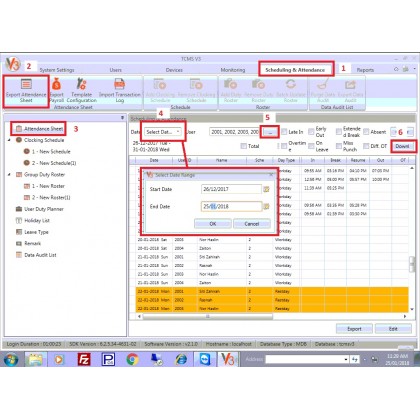Click the media player taskbar icon
420x420 pixels.
tap(59, 359)
